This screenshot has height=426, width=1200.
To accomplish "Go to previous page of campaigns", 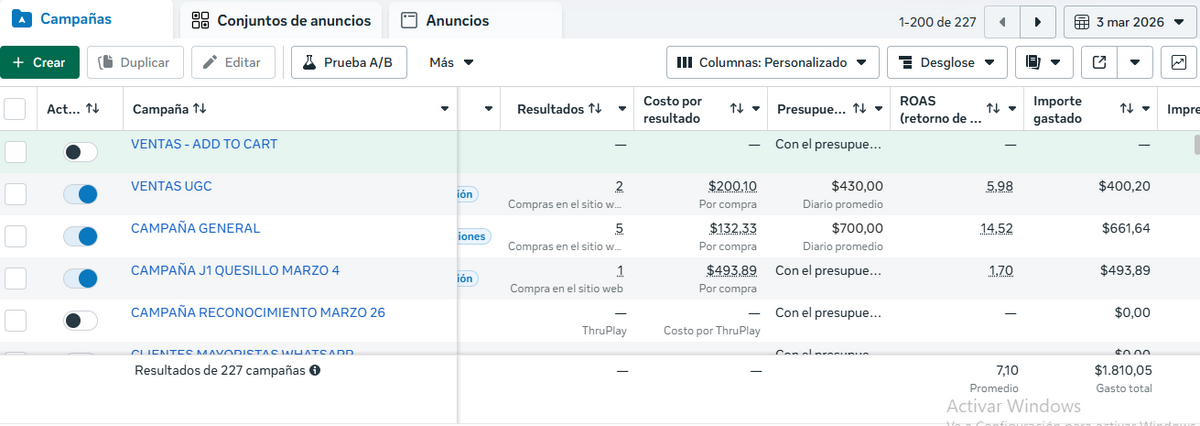I will pyautogui.click(x=1003, y=21).
